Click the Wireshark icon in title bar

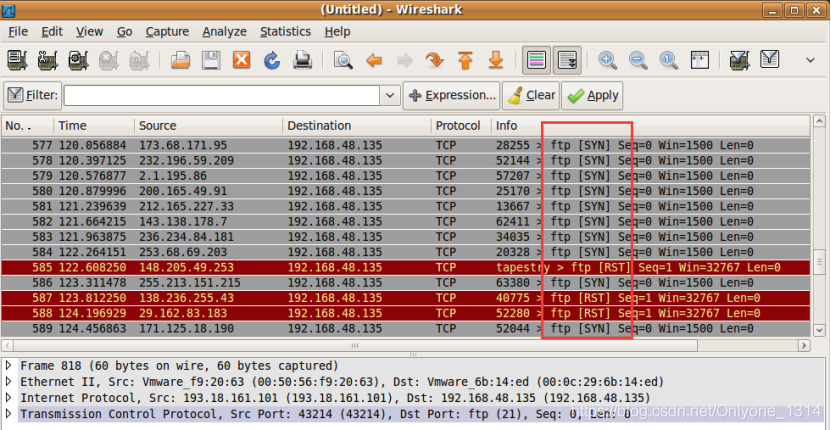pos(9,10)
